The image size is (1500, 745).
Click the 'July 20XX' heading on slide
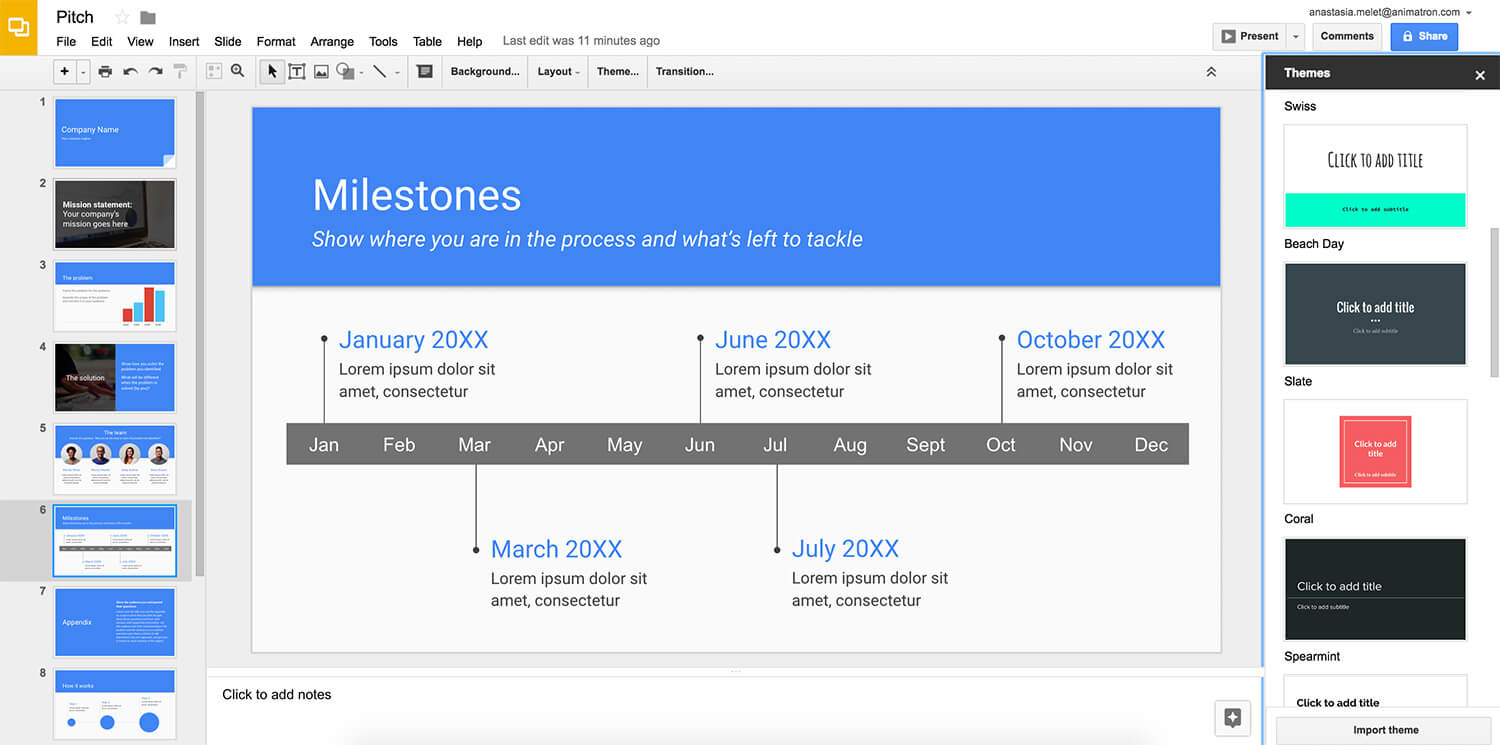click(845, 549)
